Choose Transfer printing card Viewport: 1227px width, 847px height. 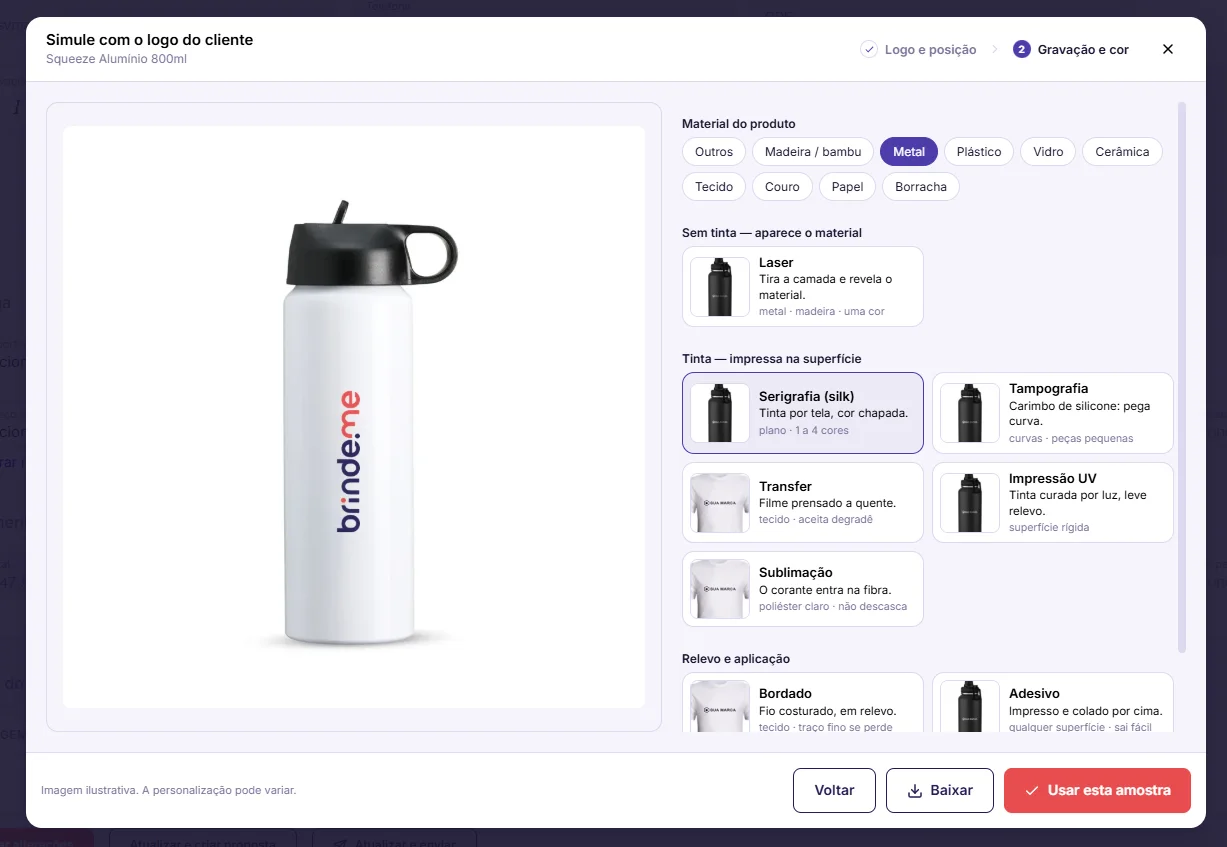point(803,503)
